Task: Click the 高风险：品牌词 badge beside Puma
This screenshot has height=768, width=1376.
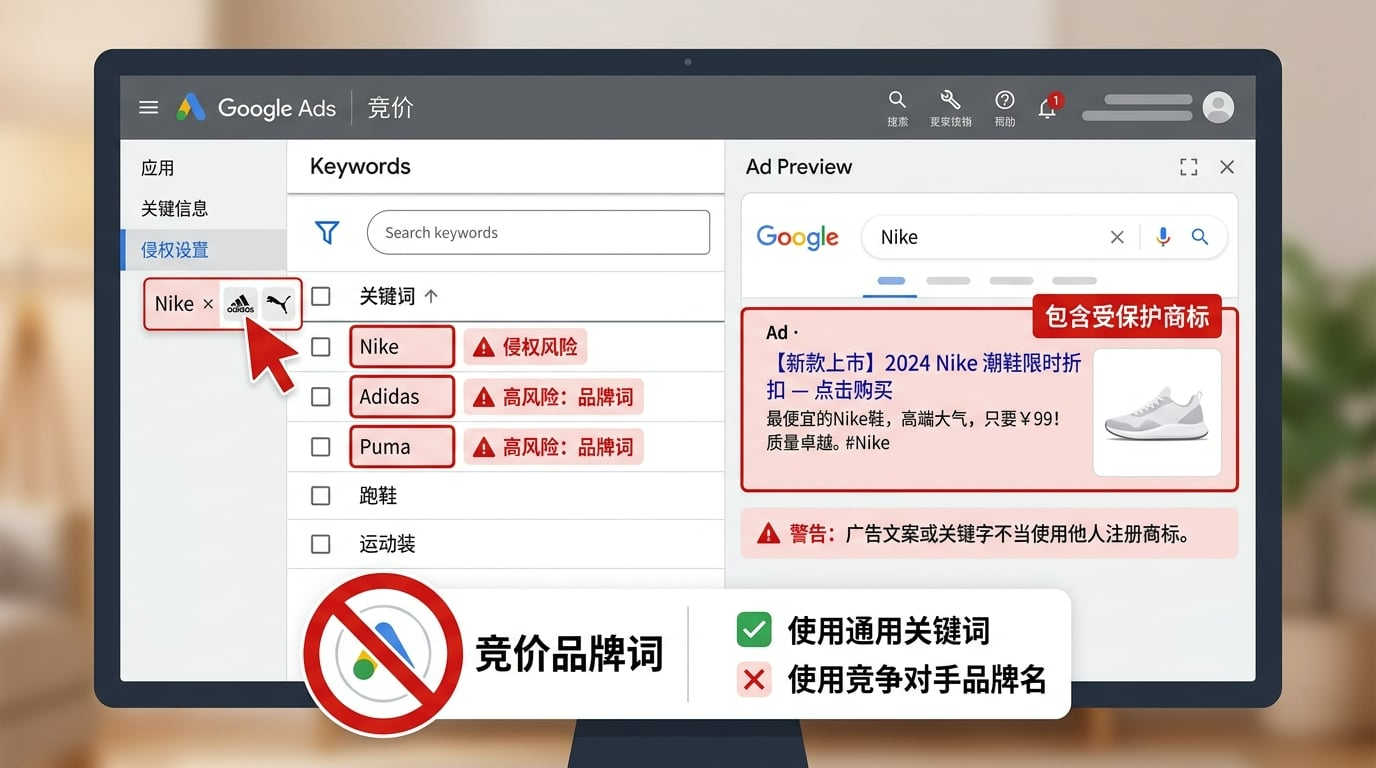Action: (553, 447)
